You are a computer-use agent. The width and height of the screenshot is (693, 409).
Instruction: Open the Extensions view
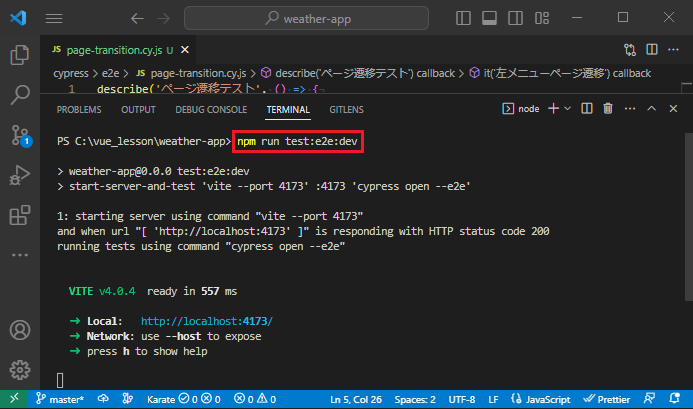[x=19, y=215]
